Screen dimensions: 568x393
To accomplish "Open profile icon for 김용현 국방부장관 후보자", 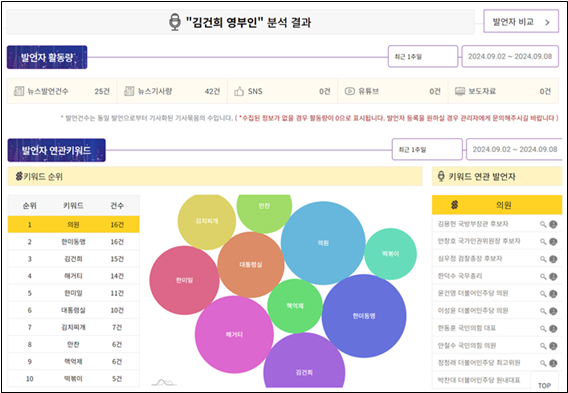I will click(553, 224).
